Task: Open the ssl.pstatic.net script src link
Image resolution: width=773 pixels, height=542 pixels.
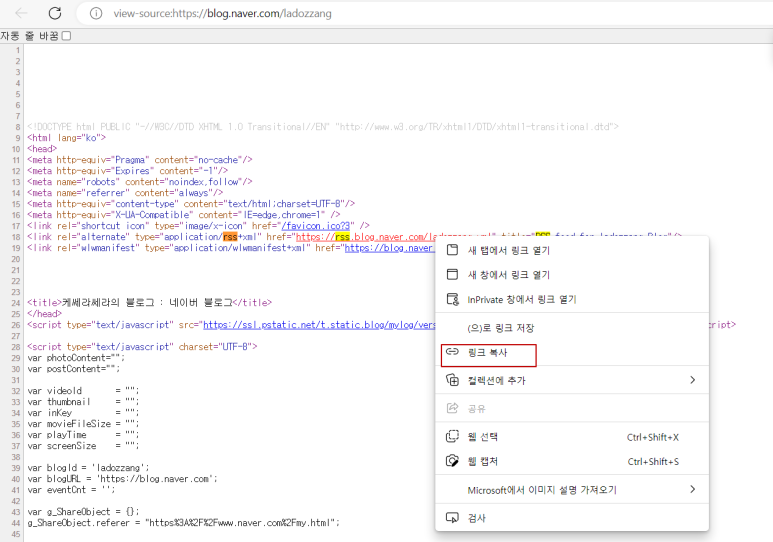Action: pyautogui.click(x=319, y=325)
